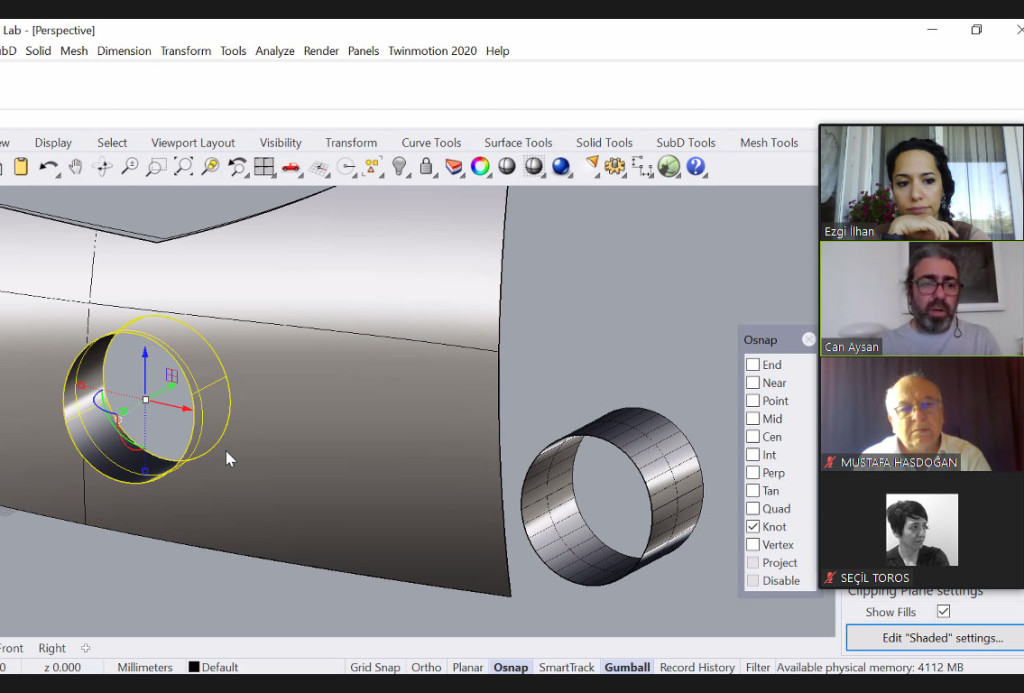The width and height of the screenshot is (1024, 693).
Task: Open the Curve Tools toolbar tab
Action: pyautogui.click(x=431, y=143)
